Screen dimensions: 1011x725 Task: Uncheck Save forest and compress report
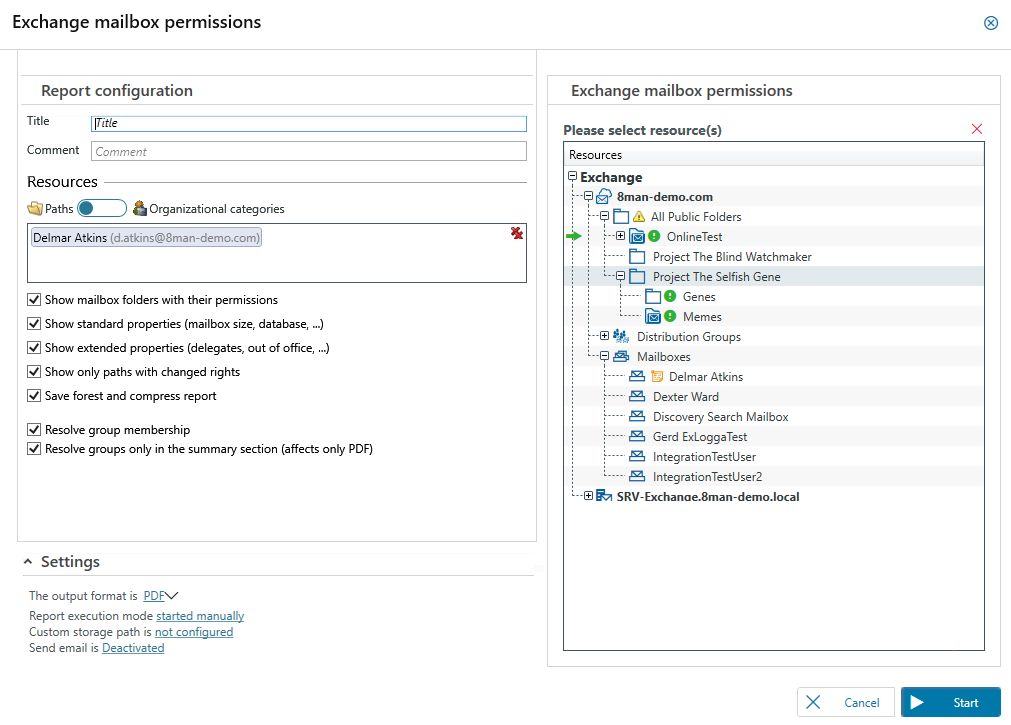35,396
